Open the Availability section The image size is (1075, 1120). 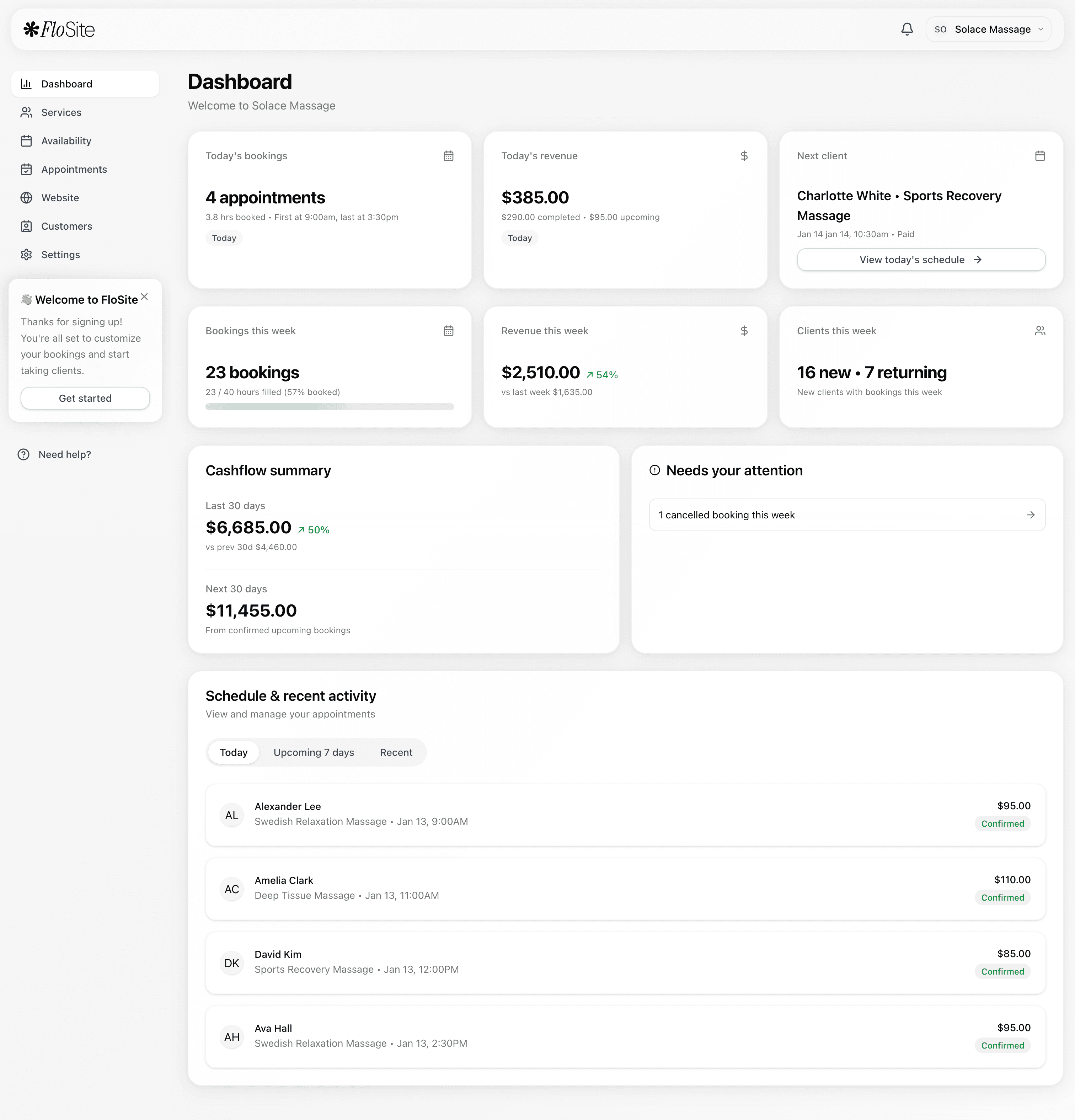(66, 140)
